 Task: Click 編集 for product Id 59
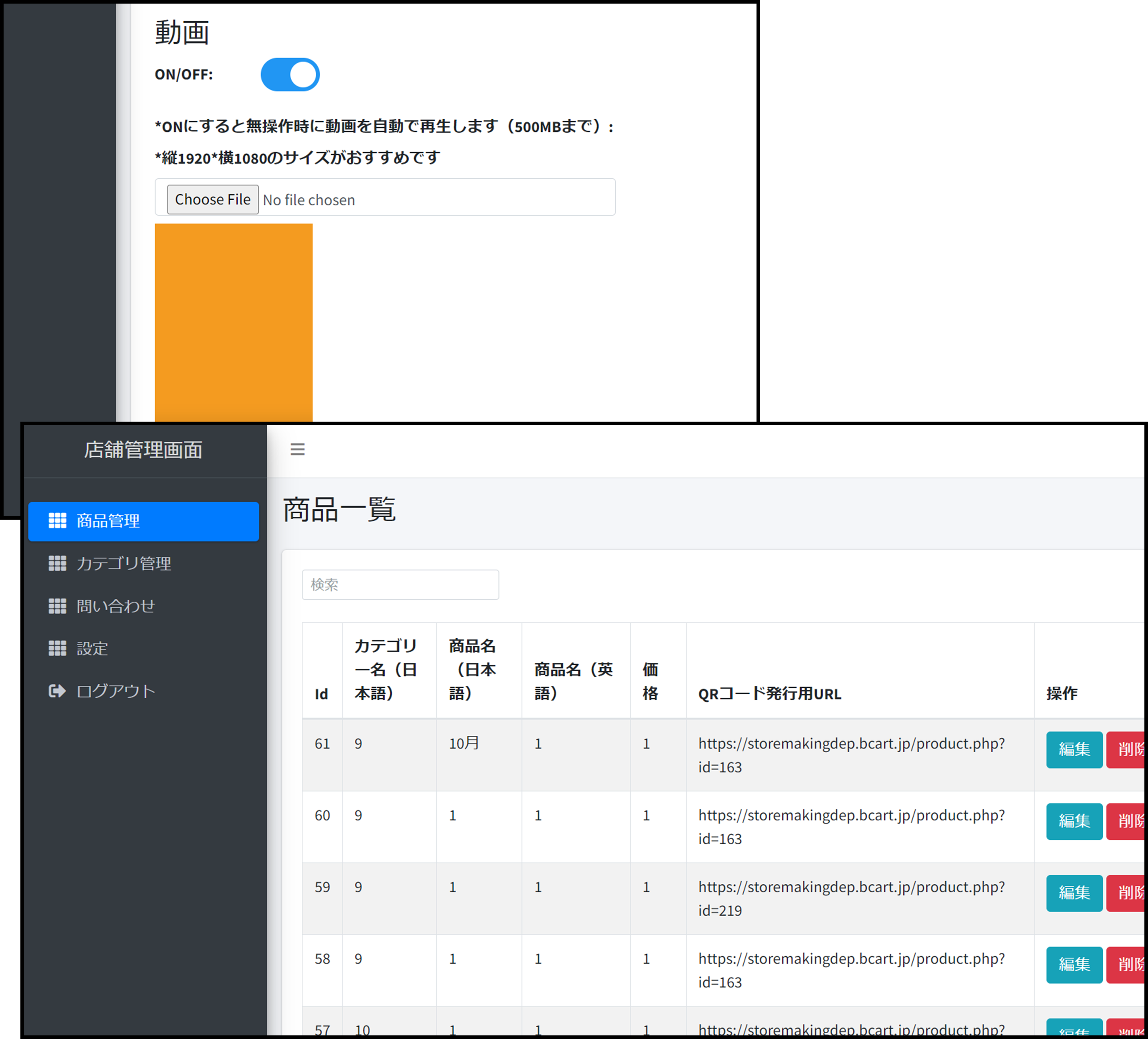(1074, 893)
